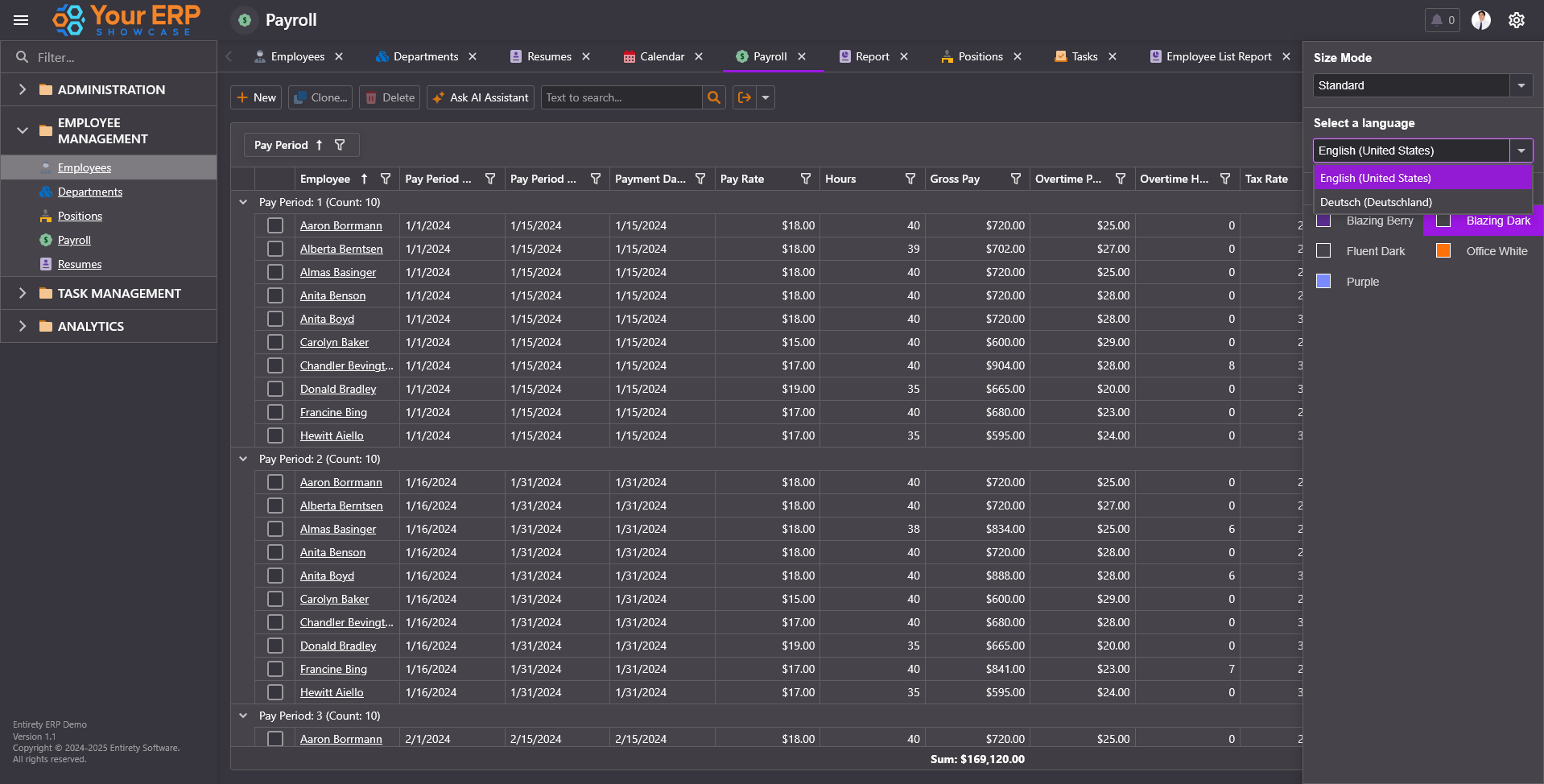The height and width of the screenshot is (784, 1544).
Task: Click filter icon on Hours column
Action: pos(910,179)
